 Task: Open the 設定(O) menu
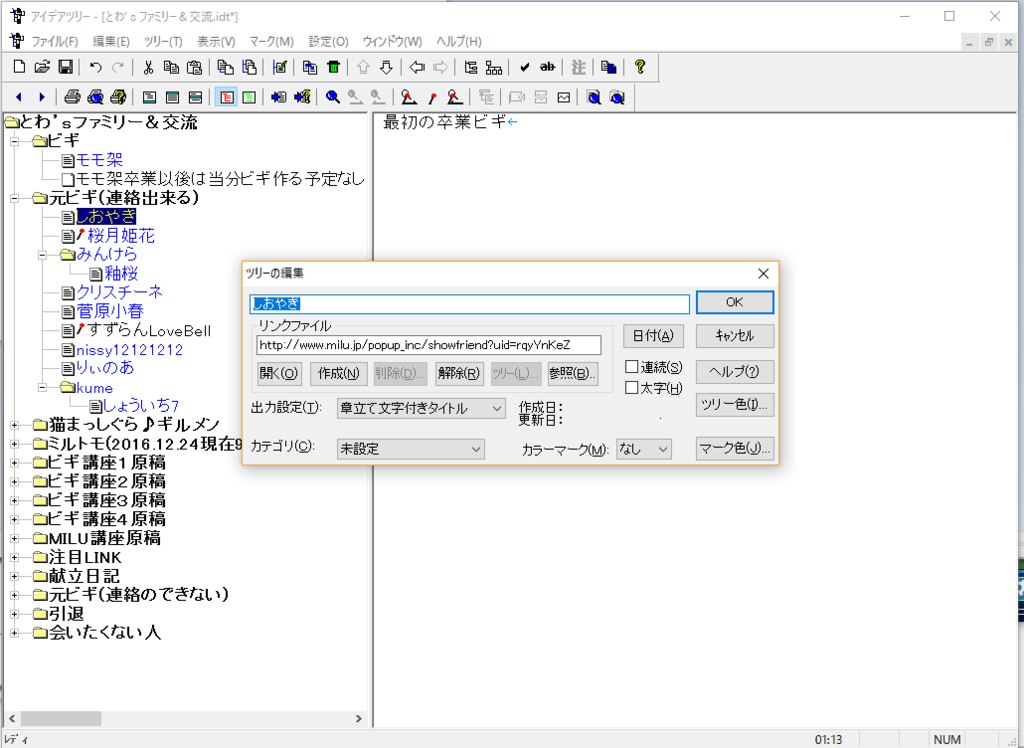(328, 42)
